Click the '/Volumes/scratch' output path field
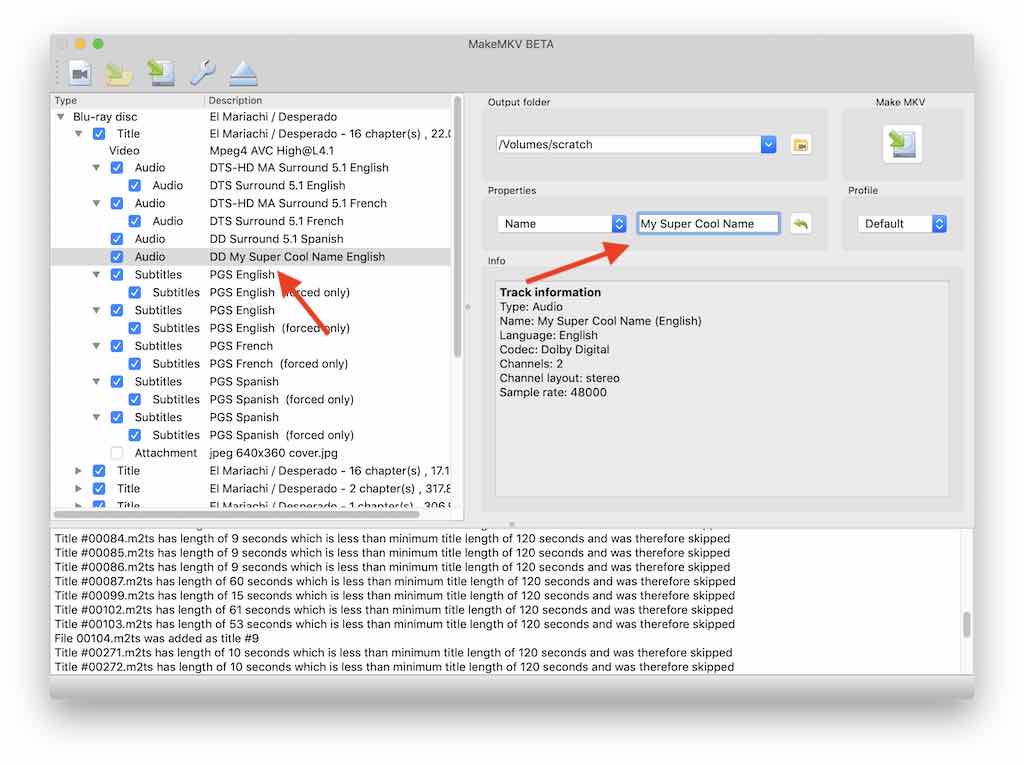 click(628, 144)
